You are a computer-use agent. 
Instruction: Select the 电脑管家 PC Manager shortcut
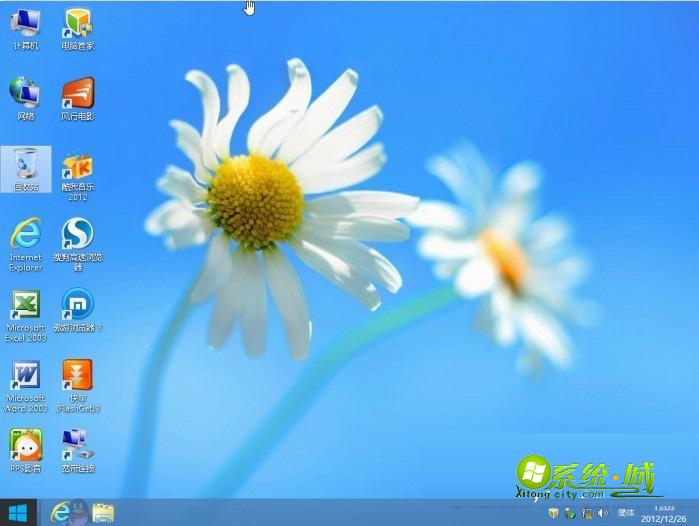click(x=78, y=29)
